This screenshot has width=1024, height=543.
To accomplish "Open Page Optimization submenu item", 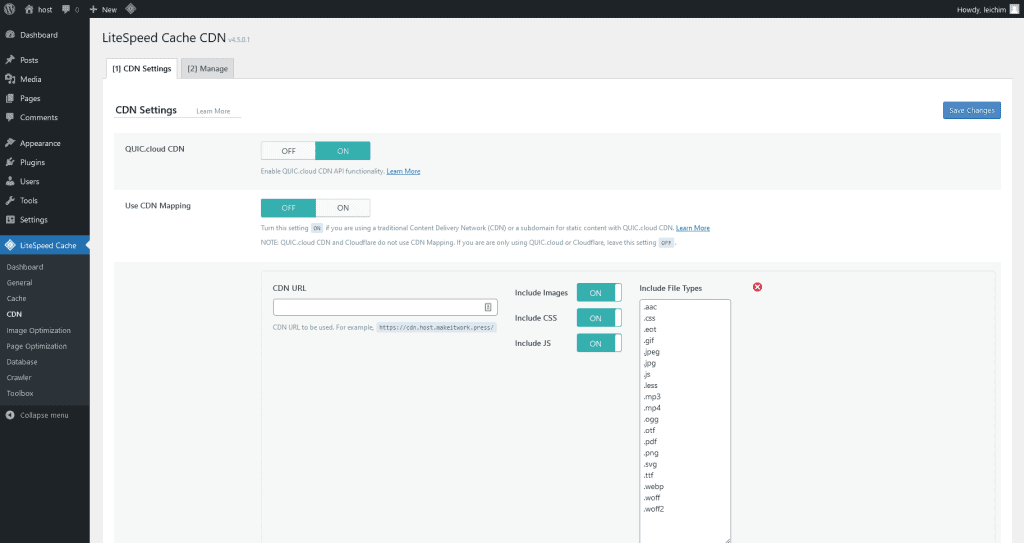I will (37, 346).
